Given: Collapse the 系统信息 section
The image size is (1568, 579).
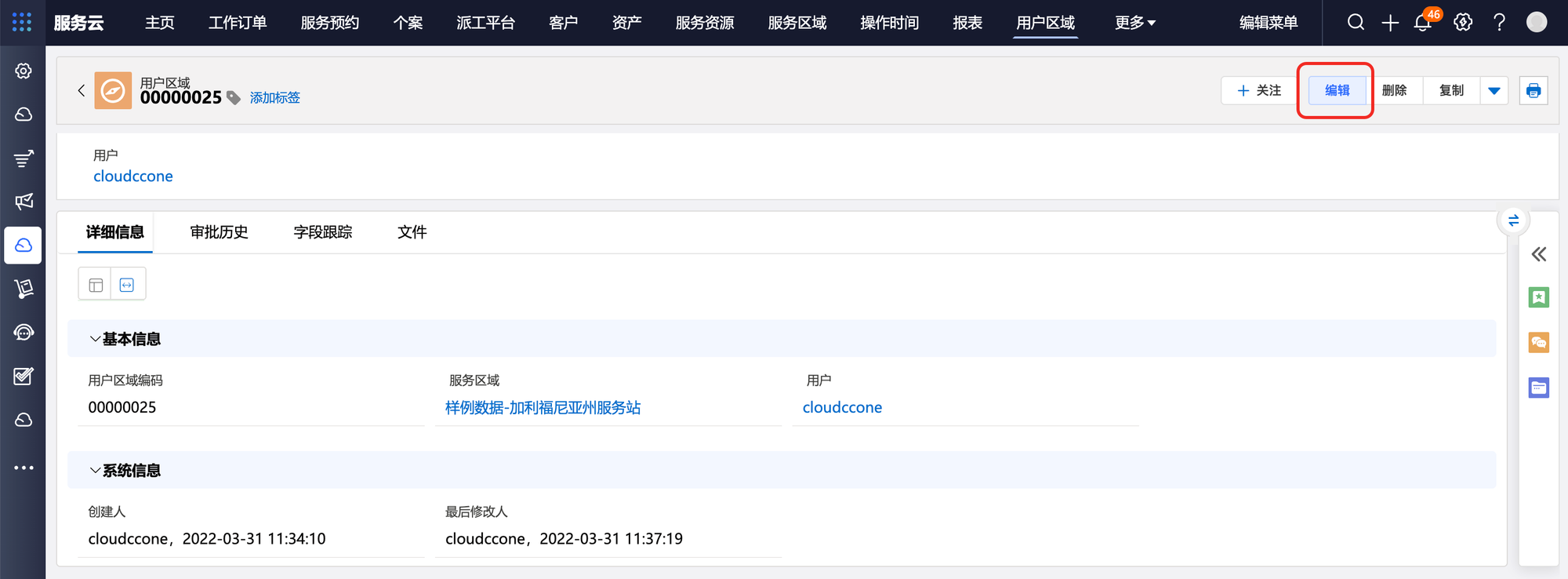Looking at the screenshot, I should pyautogui.click(x=95, y=471).
